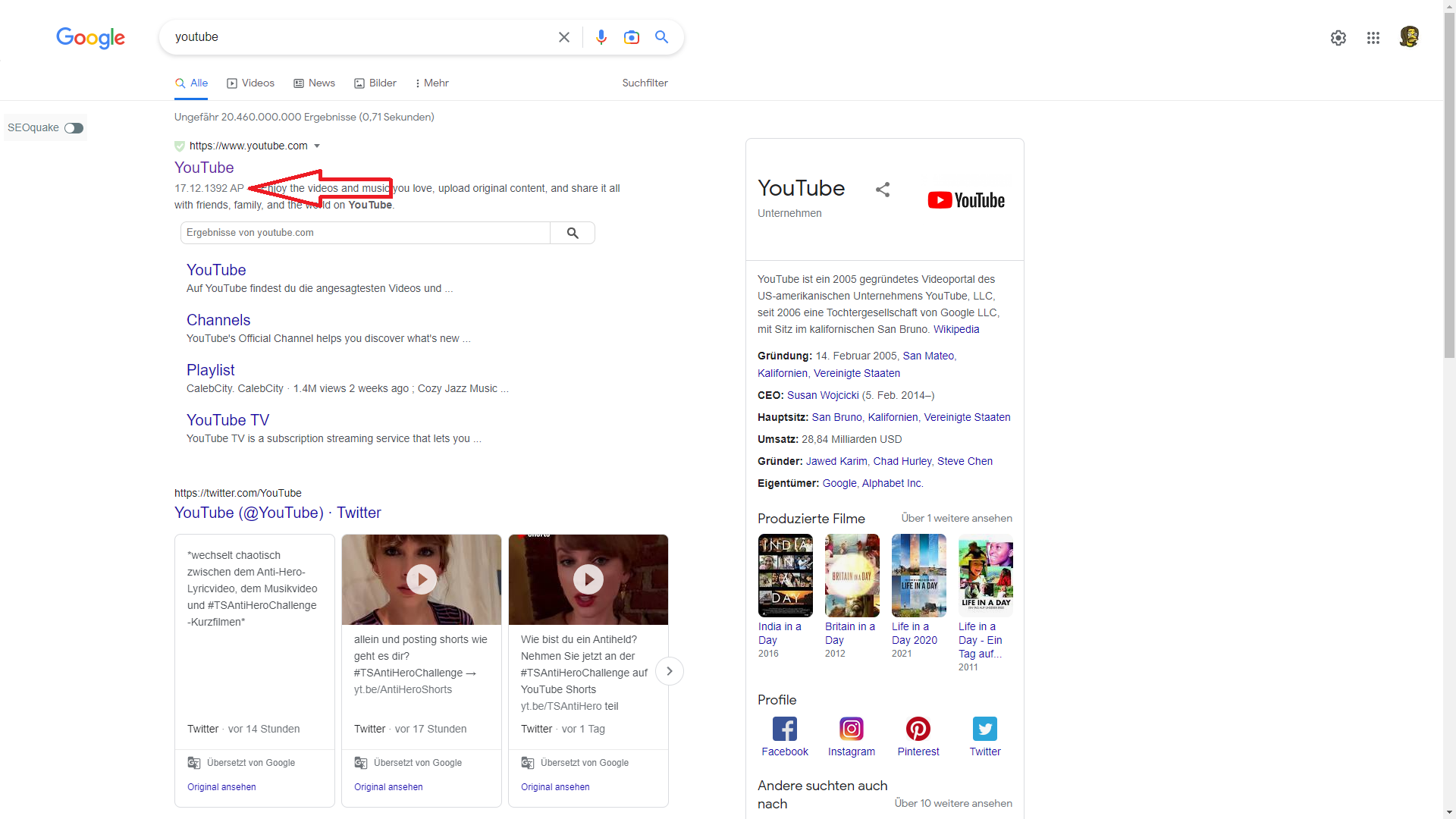View original of the 1 Tag tweet

(x=555, y=787)
